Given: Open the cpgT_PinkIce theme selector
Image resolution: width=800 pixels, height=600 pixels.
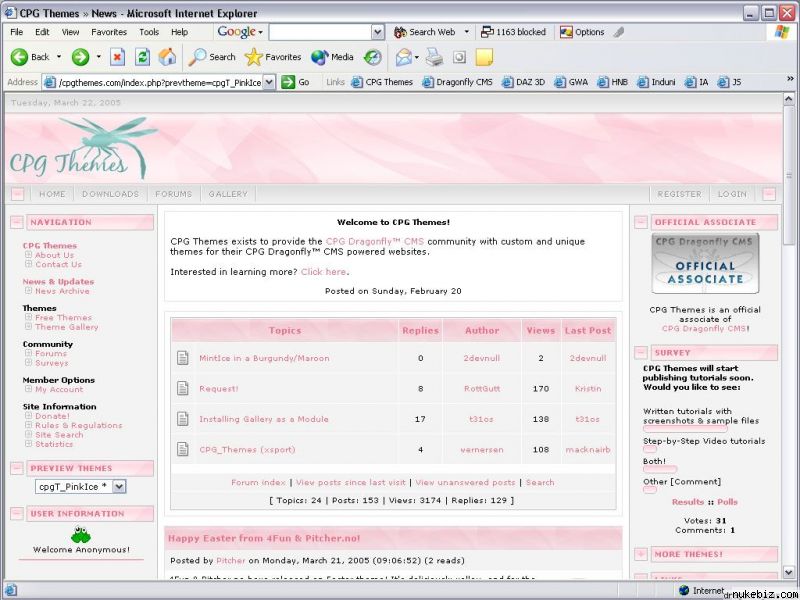Looking at the screenshot, I should (81, 487).
